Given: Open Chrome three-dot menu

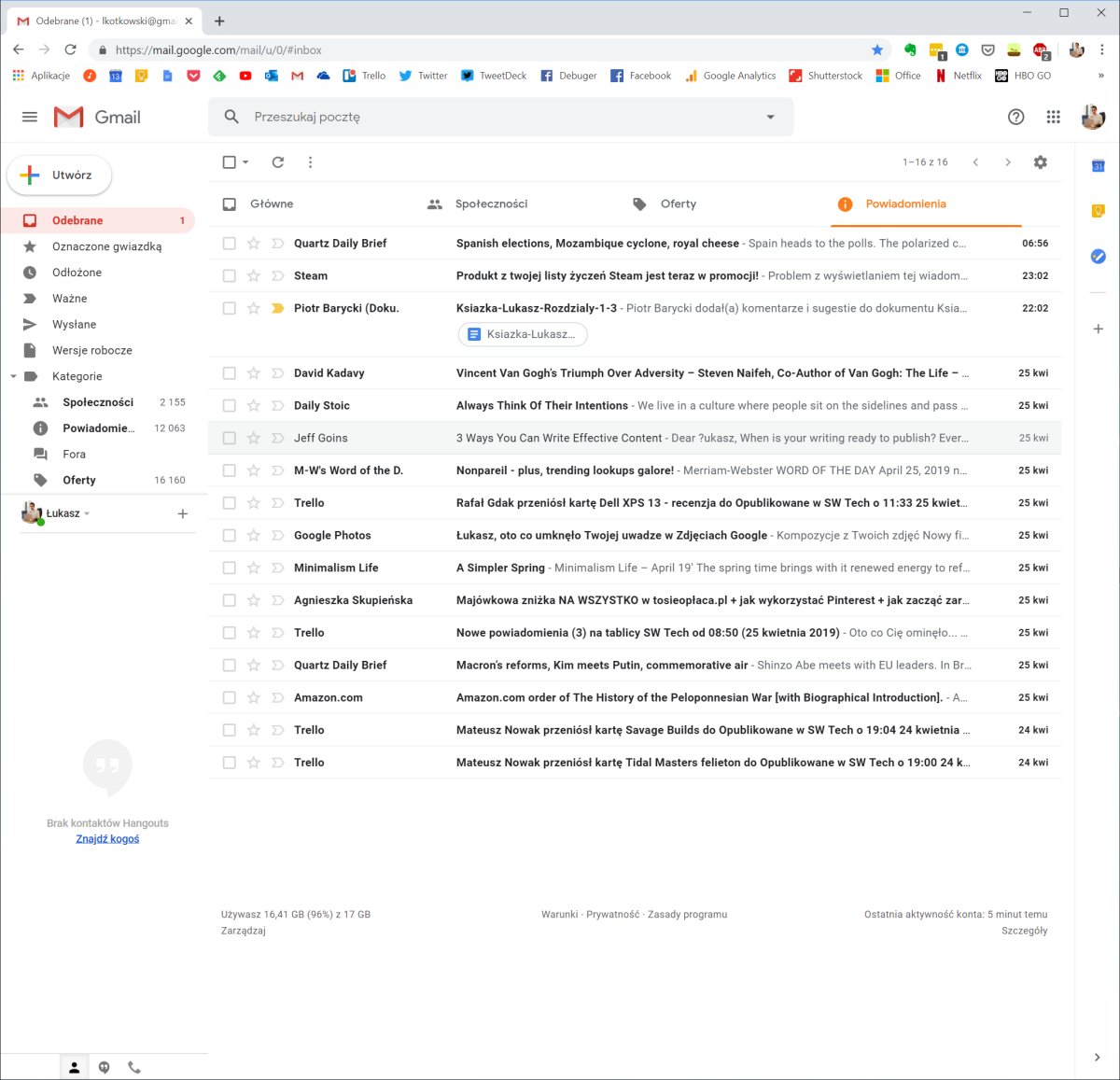Looking at the screenshot, I should tap(1102, 49).
